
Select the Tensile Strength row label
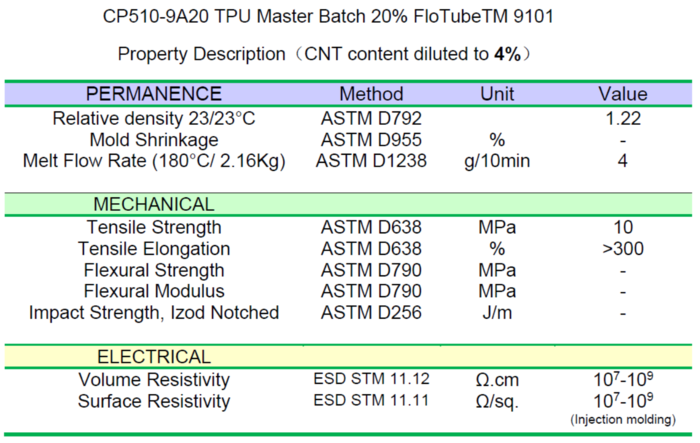[x=154, y=227]
